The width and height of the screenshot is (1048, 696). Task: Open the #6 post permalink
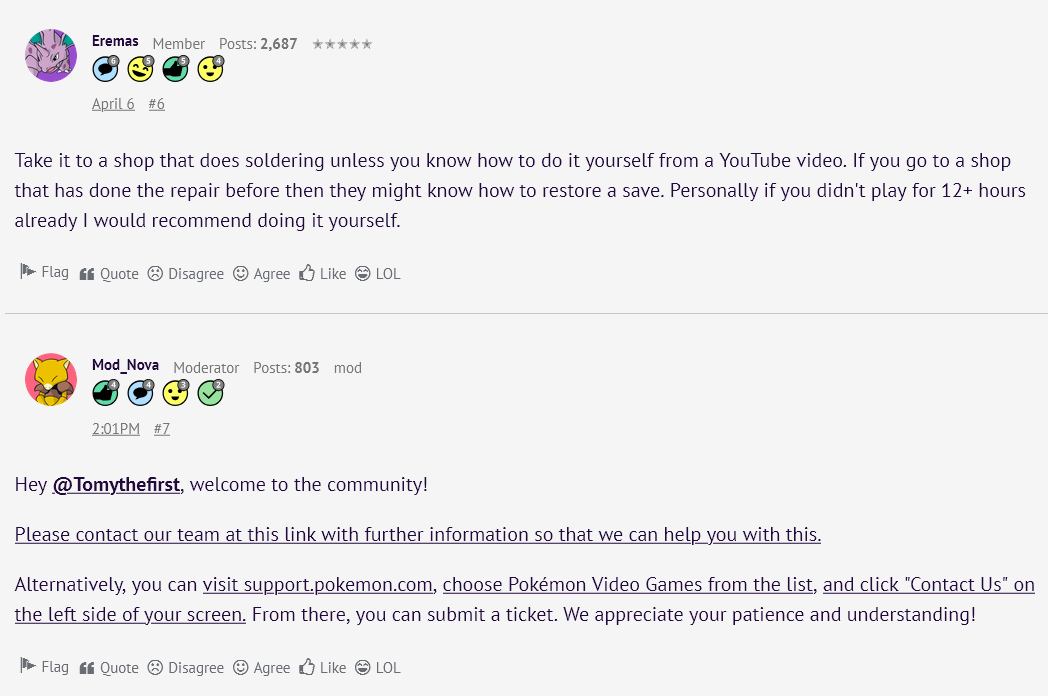click(x=156, y=104)
